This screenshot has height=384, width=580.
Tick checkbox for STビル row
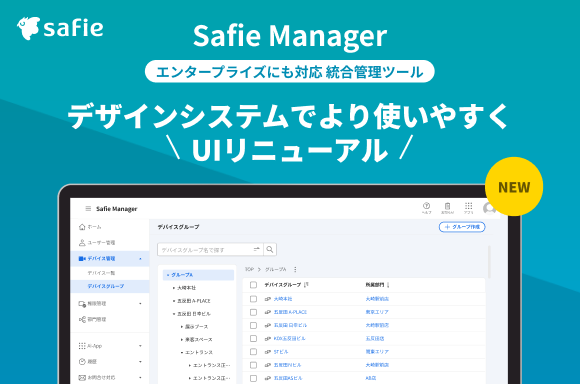coord(253,352)
